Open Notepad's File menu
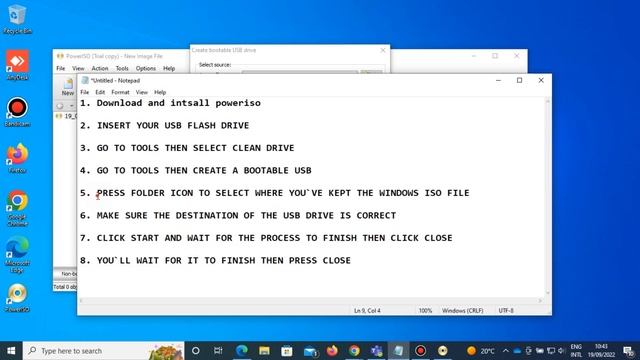 tap(84, 92)
